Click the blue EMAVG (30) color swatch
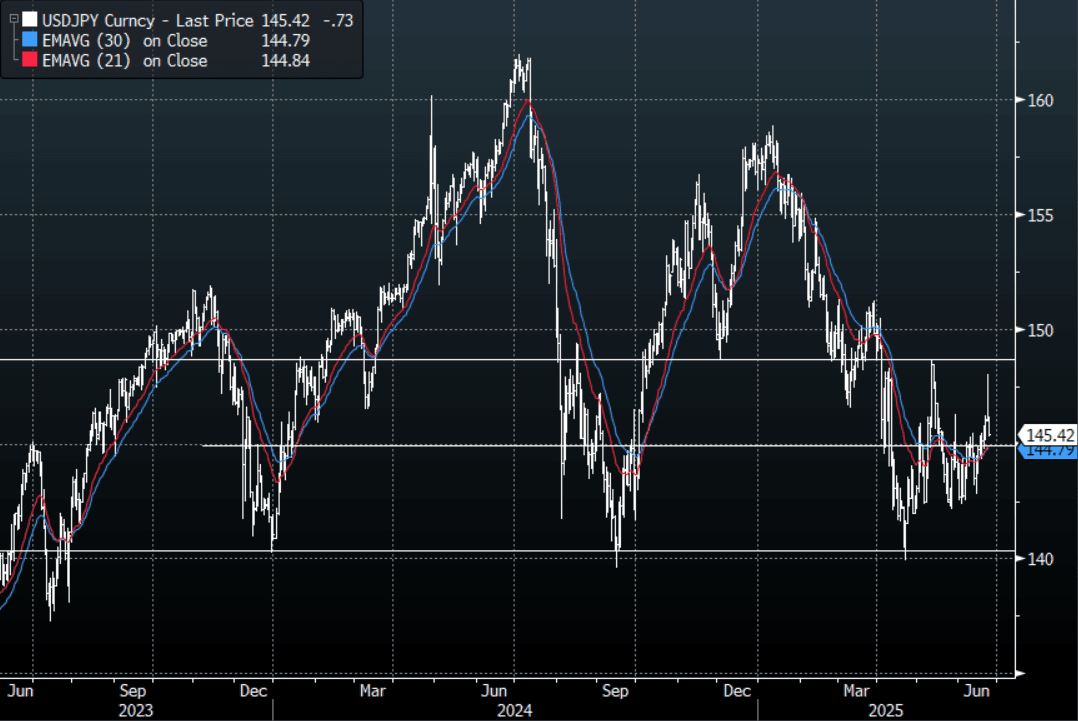This screenshot has height=721, width=1078. point(29,41)
